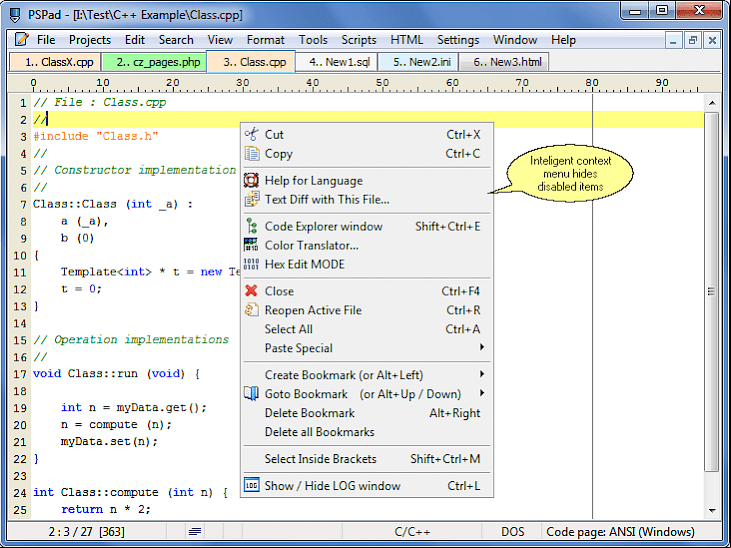Open the HTML menu

point(407,40)
